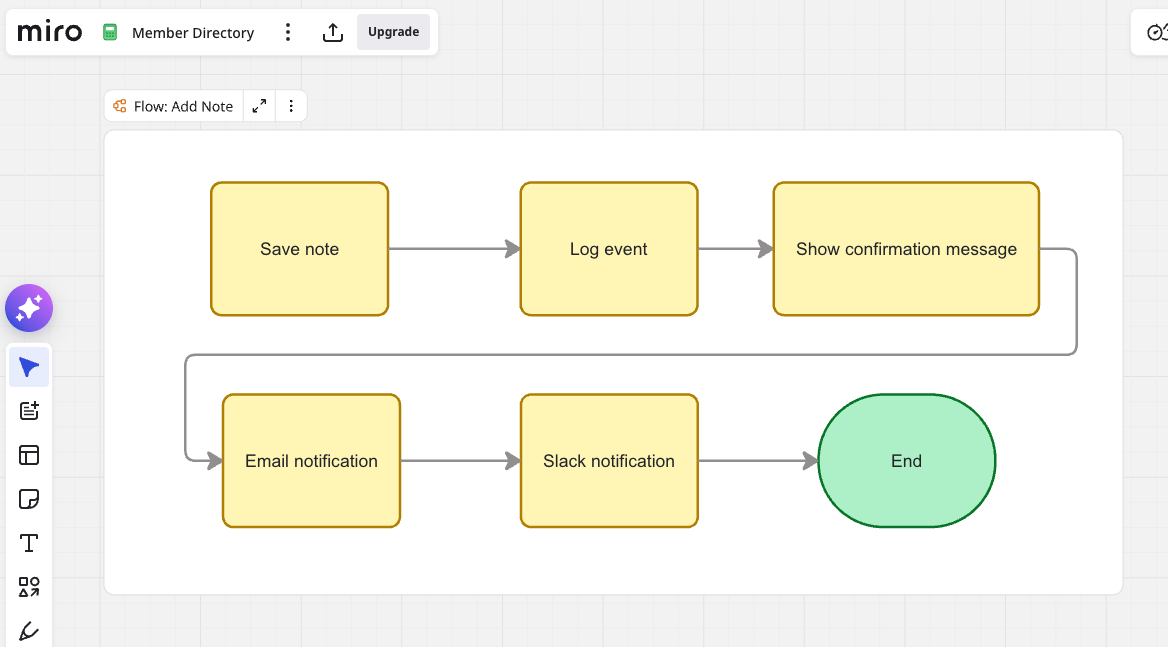
Task: Select the Log event box
Action: (x=609, y=249)
